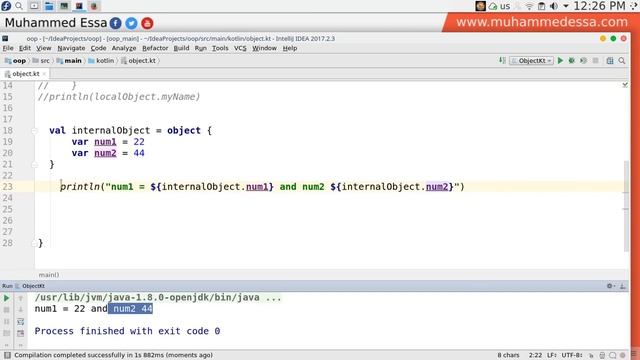Click the Facebook icon beside Muhammed Essa

click(x=116, y=23)
